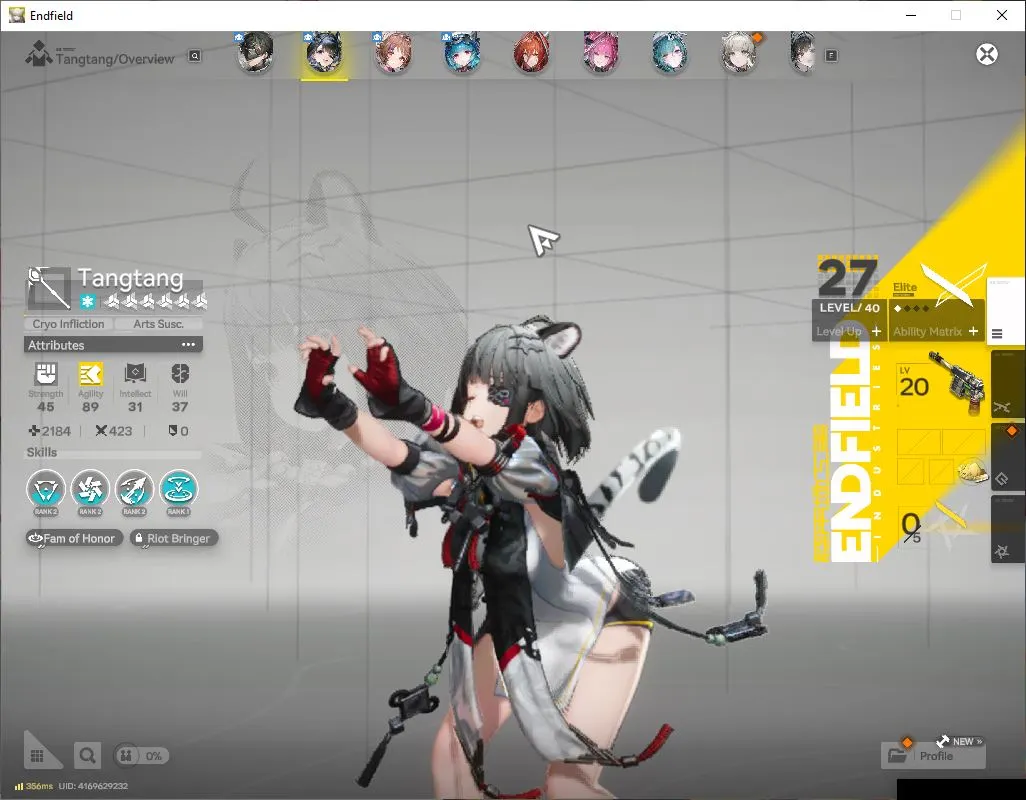Select the first operator portrait with dark hair
The image size is (1026, 800).
(x=255, y=53)
